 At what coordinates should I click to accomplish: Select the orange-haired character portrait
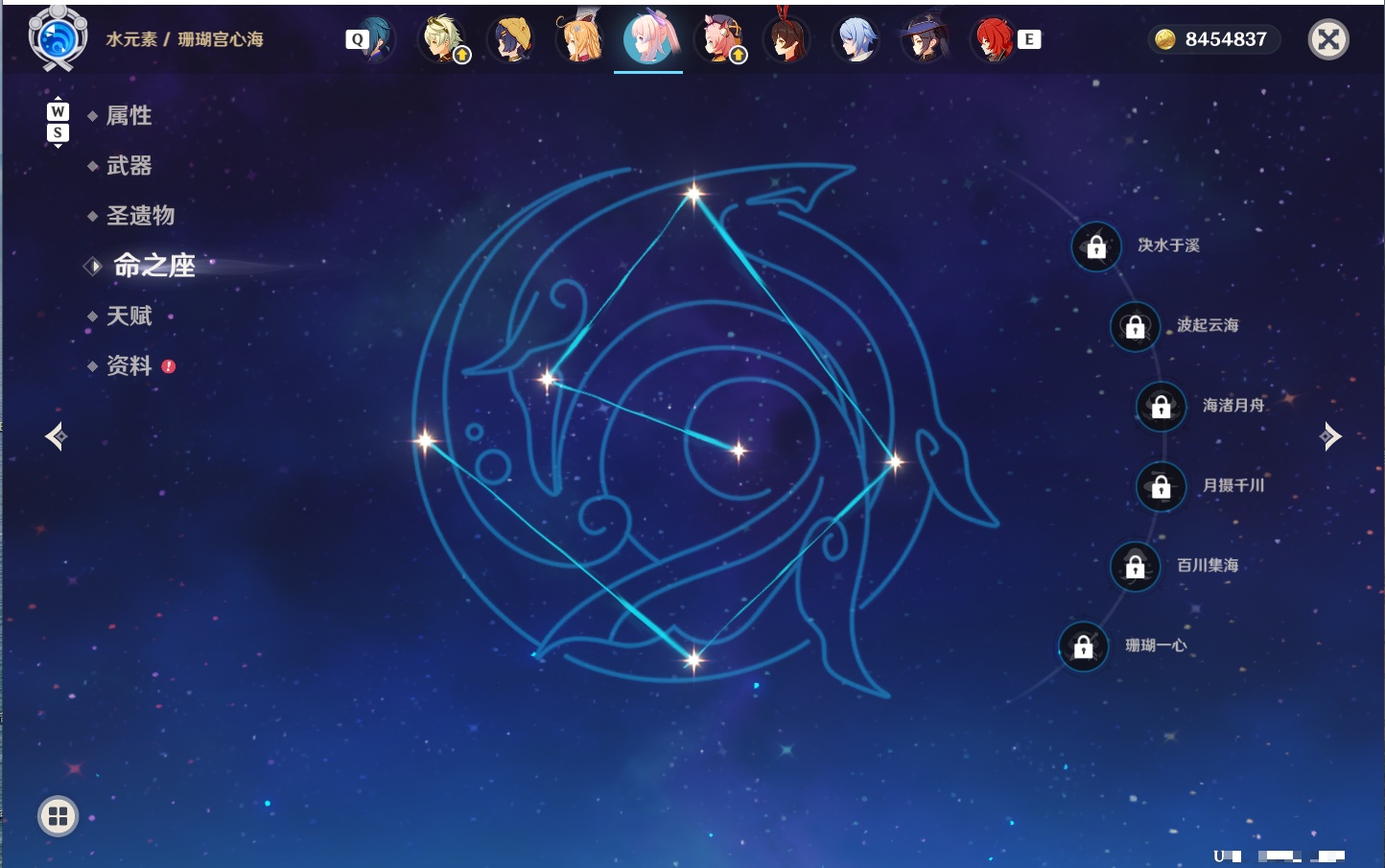[x=580, y=39]
